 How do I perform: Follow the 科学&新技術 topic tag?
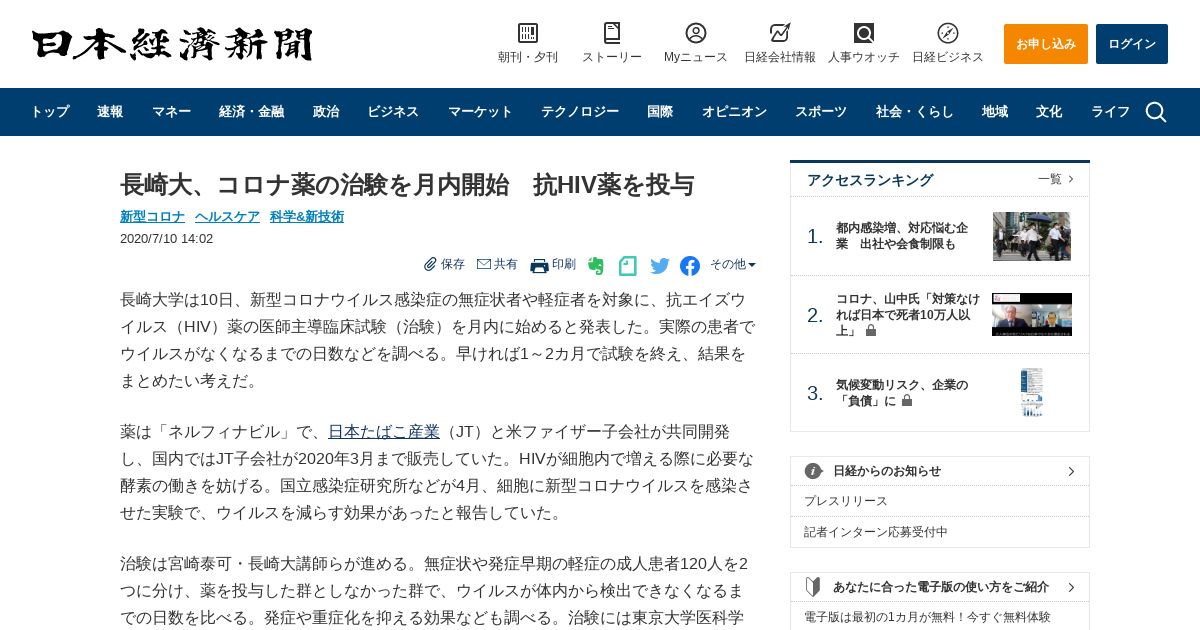coord(307,216)
